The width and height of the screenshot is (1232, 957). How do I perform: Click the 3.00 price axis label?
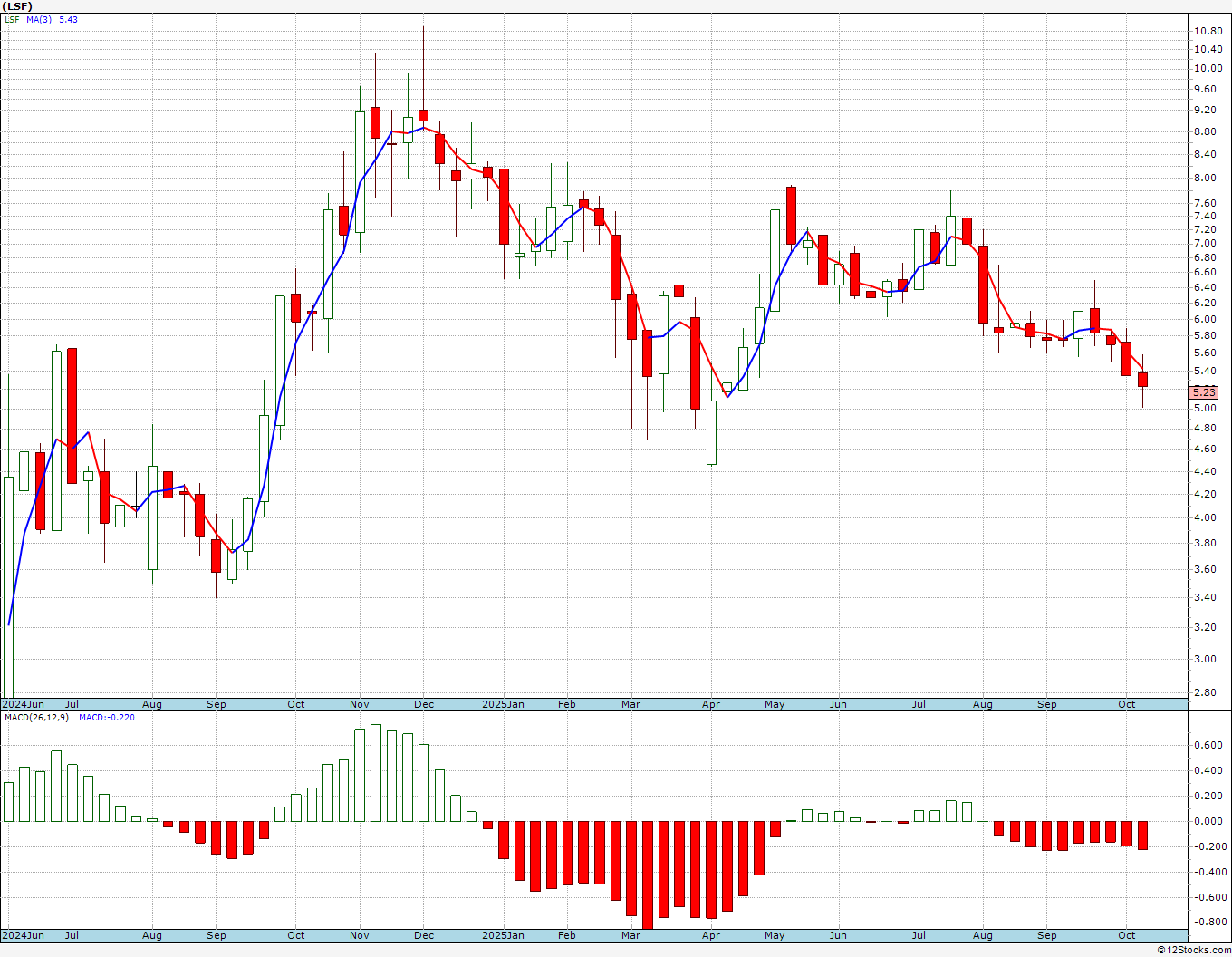coord(1204,659)
